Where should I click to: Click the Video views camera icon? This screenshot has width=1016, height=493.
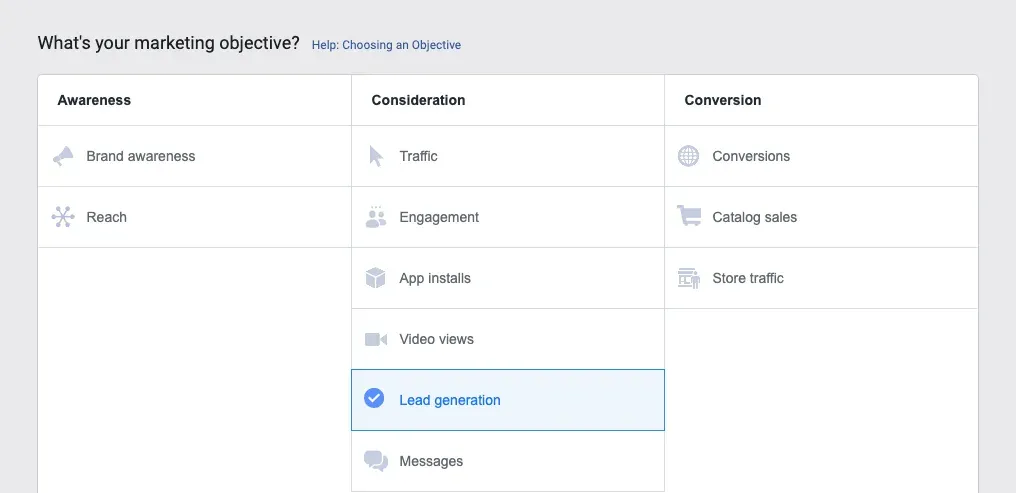point(376,339)
